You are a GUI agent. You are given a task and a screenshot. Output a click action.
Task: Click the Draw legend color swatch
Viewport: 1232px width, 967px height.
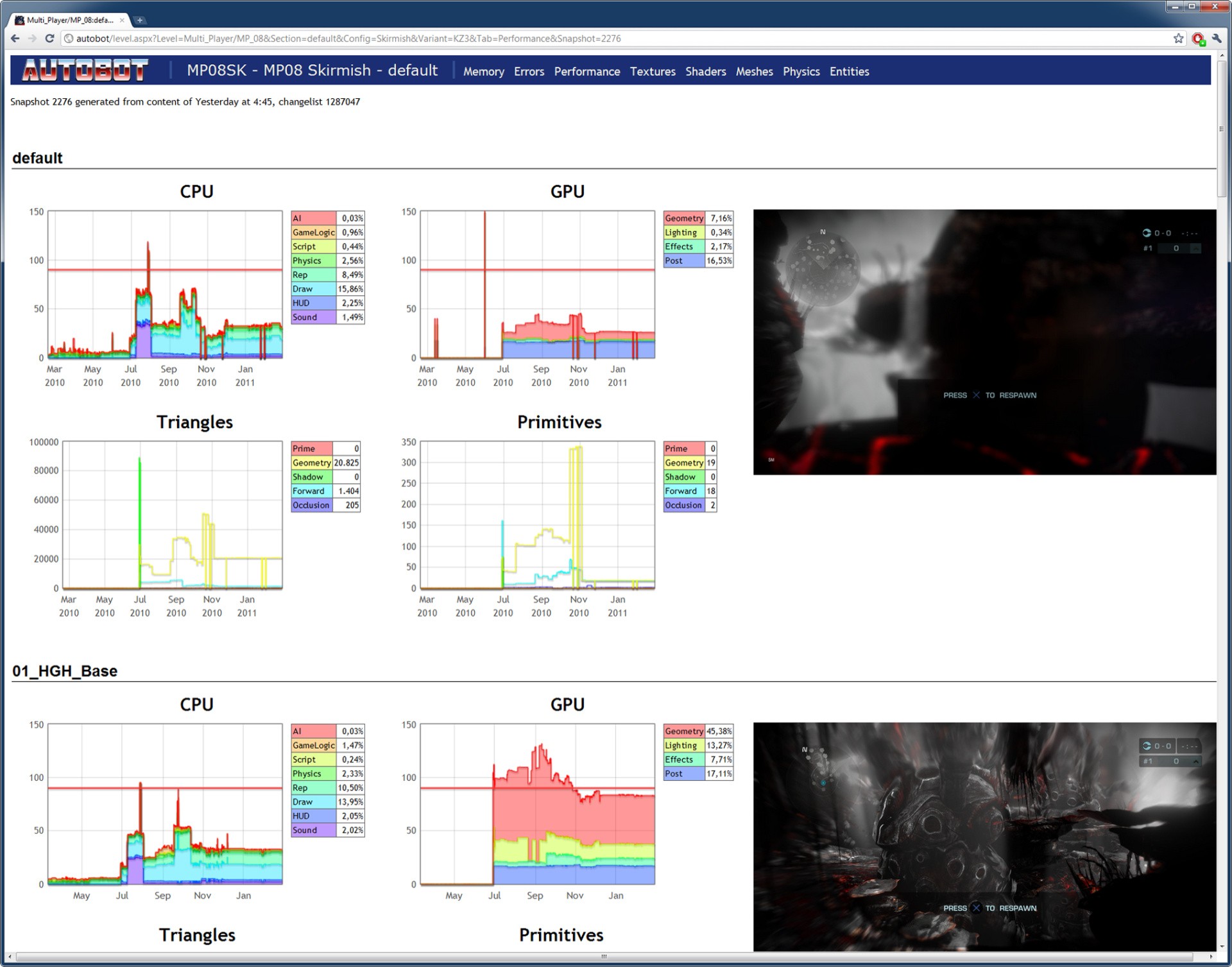[x=313, y=289]
